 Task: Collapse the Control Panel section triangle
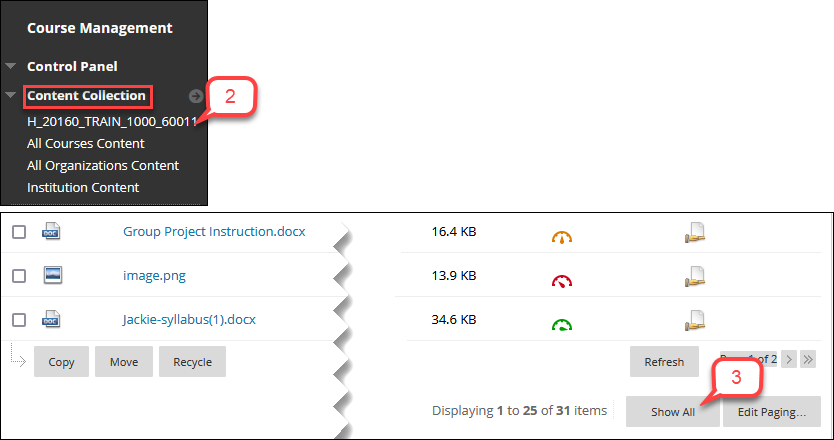[x=11, y=66]
